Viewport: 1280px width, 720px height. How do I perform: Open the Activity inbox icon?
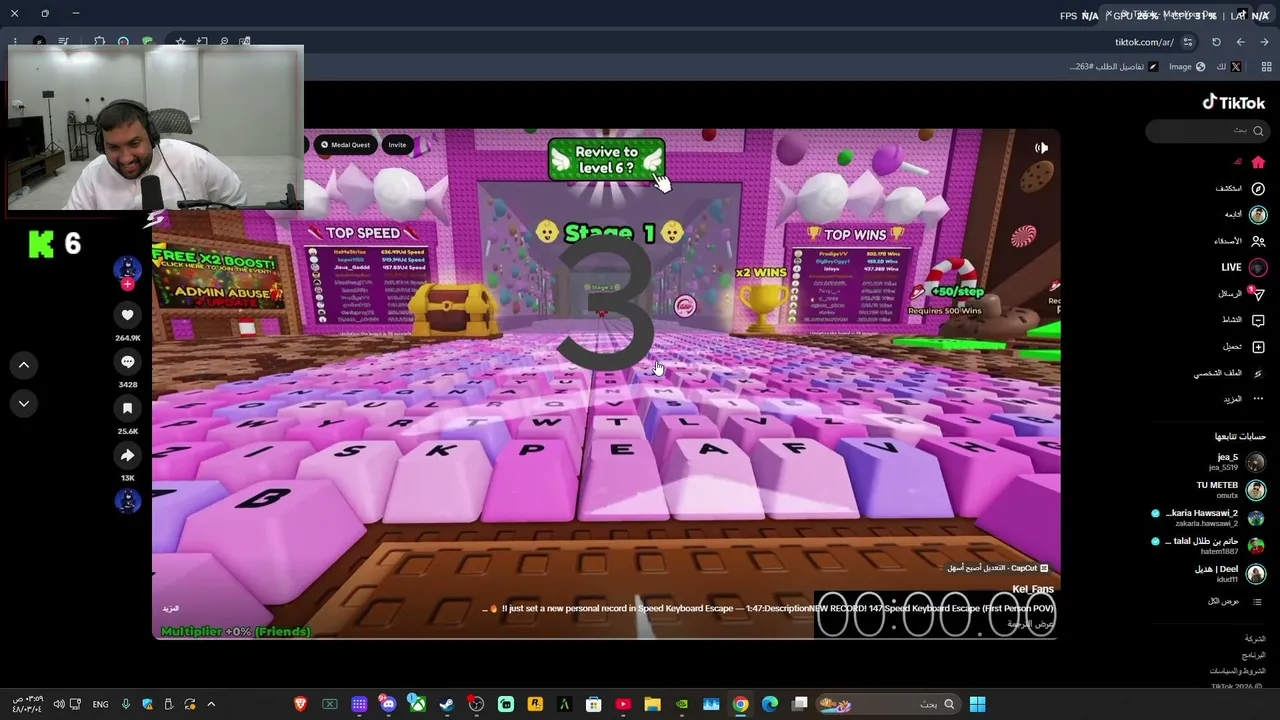[x=1258, y=320]
